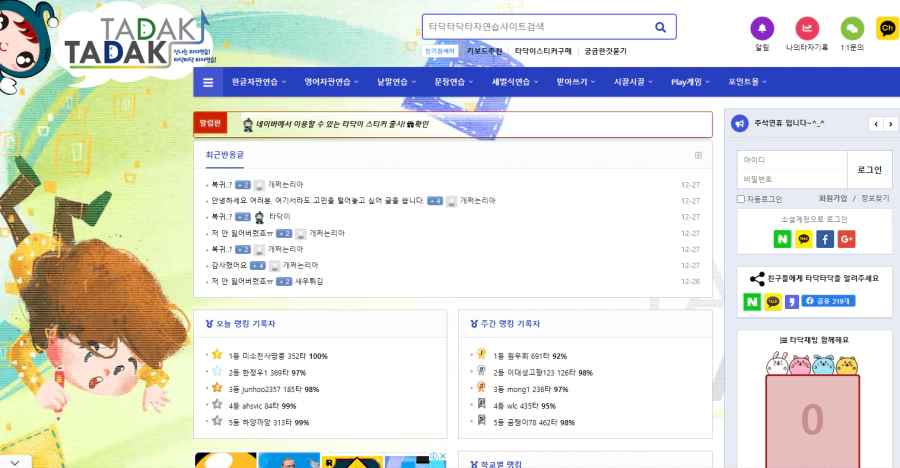Close the bottom ad with X icon

(442, 456)
